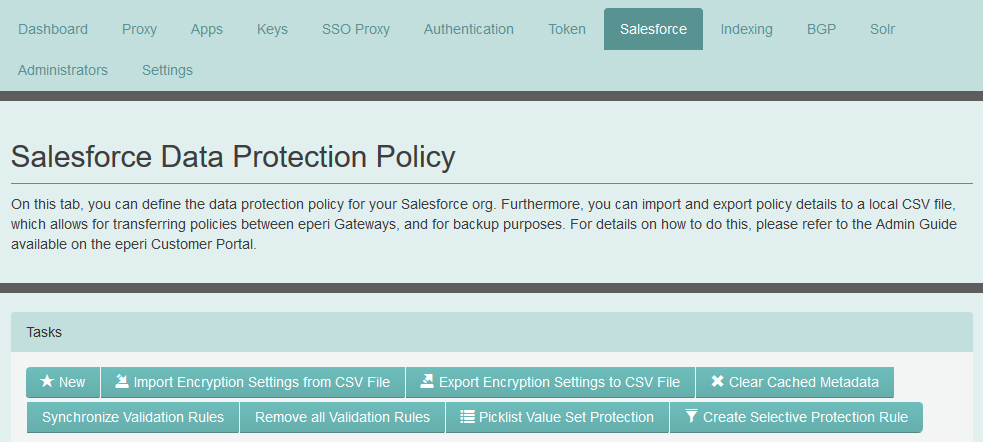The height and width of the screenshot is (442, 983).
Task: Select the active Salesforce tab
Action: point(653,29)
